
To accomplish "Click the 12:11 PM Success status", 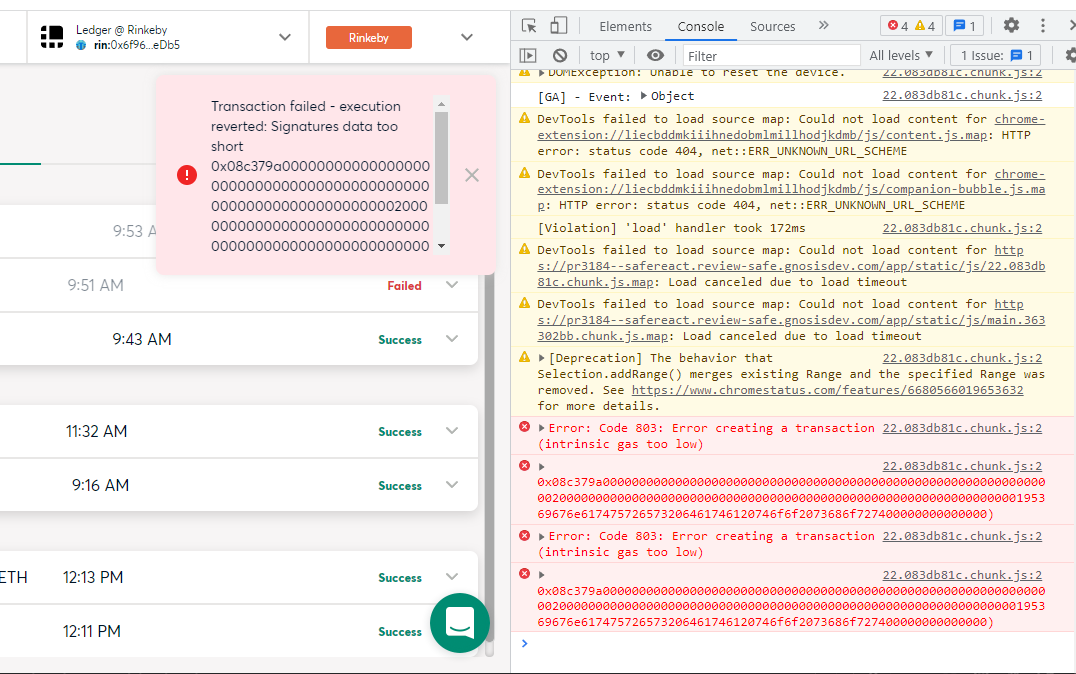I will coord(400,631).
